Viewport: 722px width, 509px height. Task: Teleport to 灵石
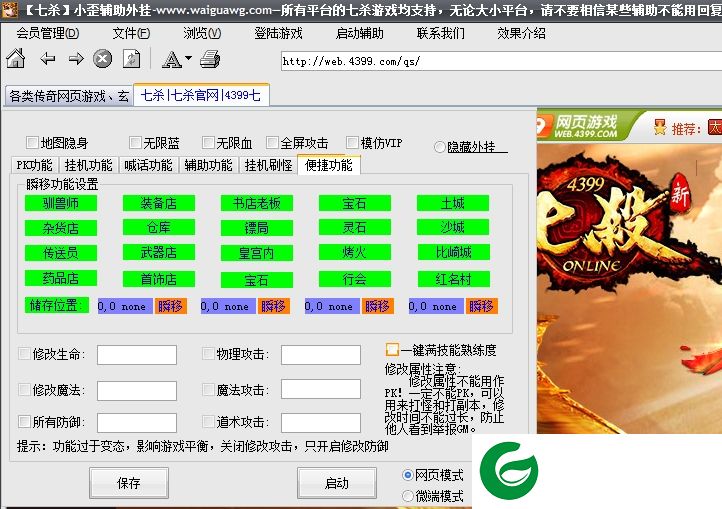pos(355,227)
